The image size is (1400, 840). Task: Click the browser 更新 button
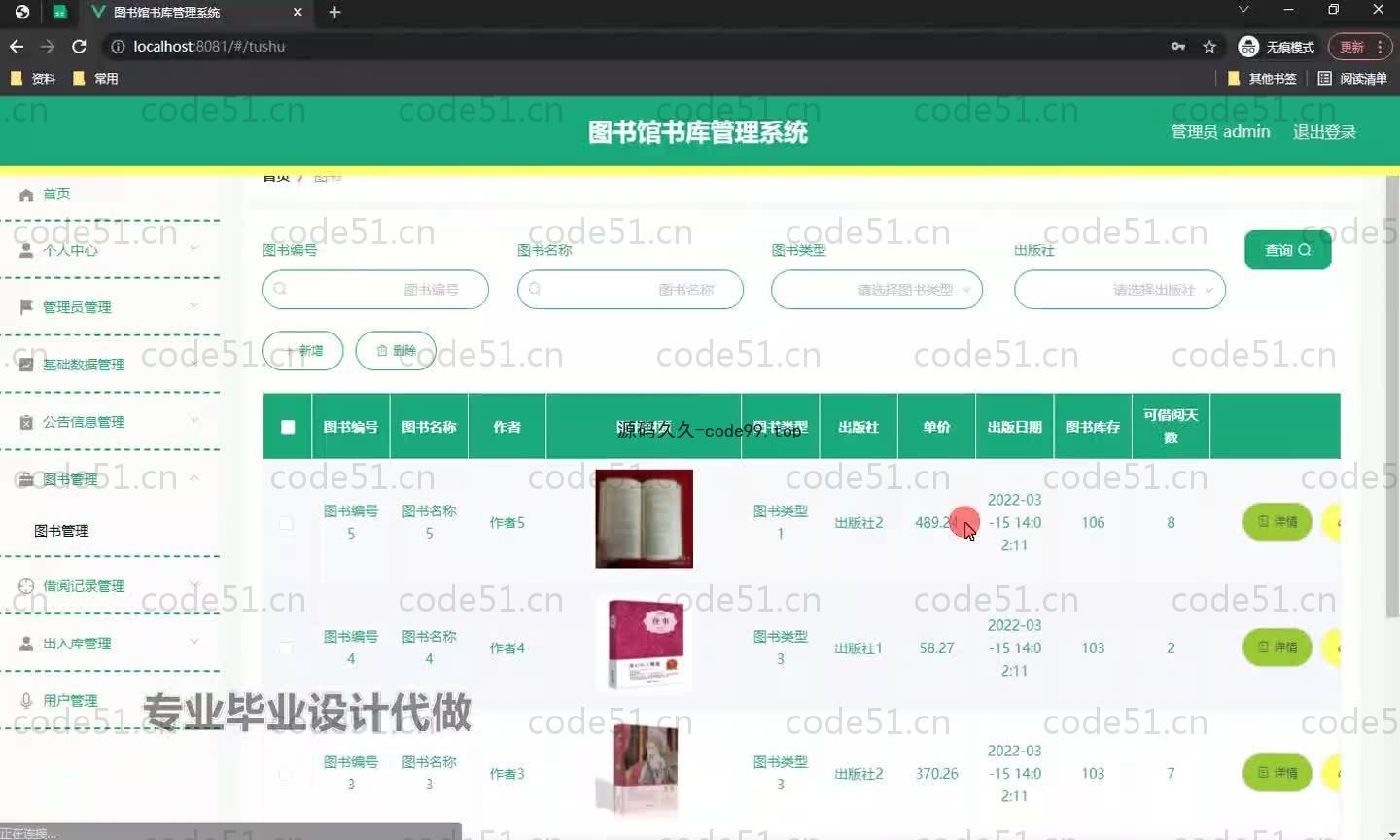point(1360,46)
